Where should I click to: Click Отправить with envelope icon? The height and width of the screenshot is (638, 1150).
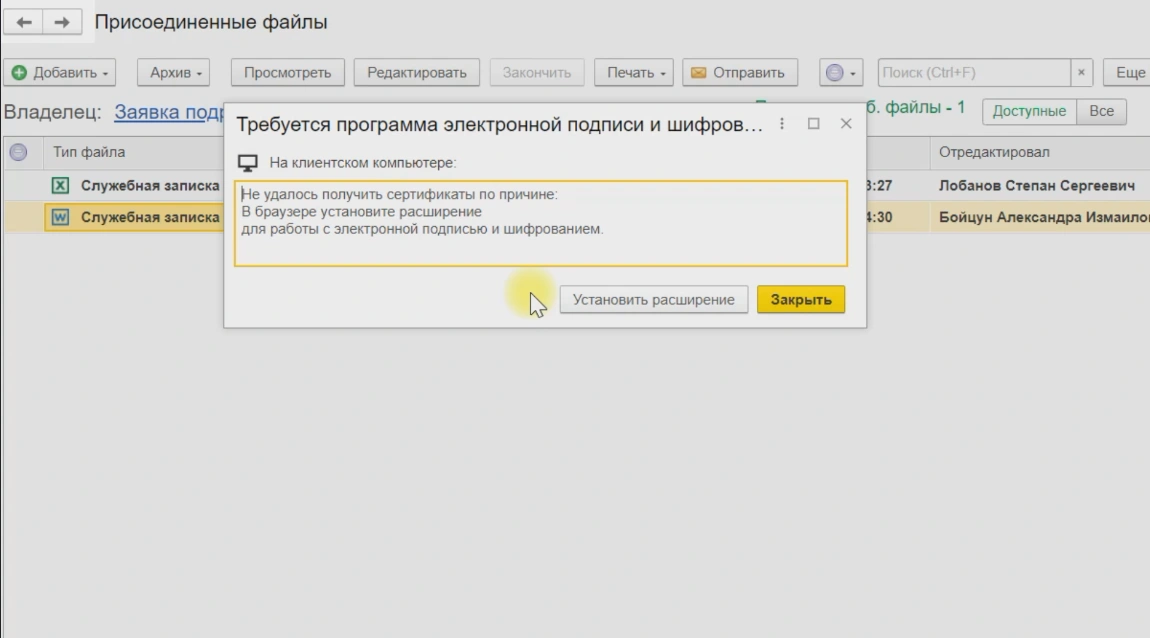tap(740, 73)
